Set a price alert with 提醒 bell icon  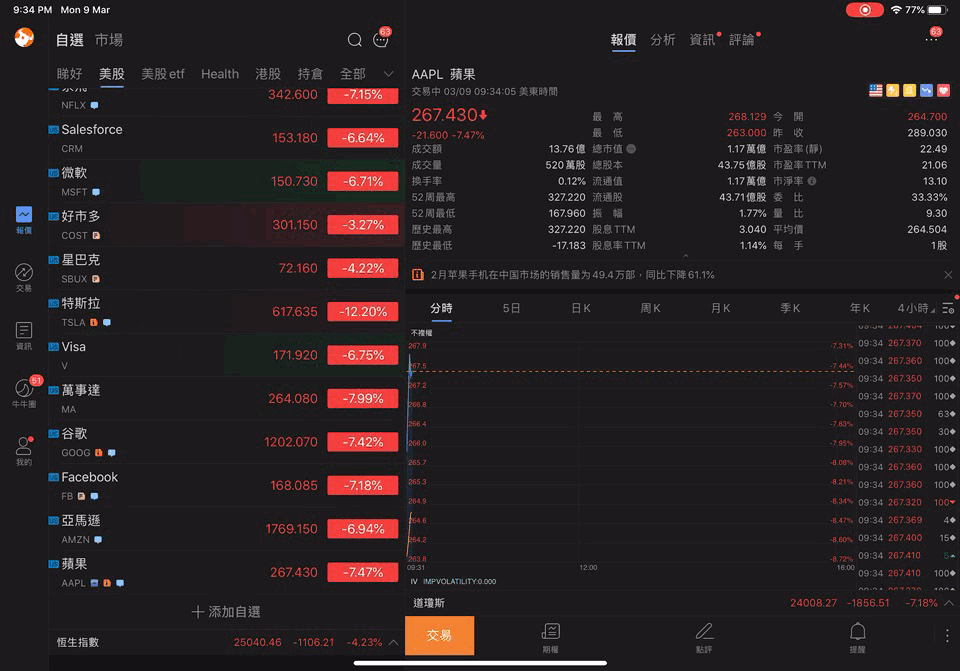(858, 637)
